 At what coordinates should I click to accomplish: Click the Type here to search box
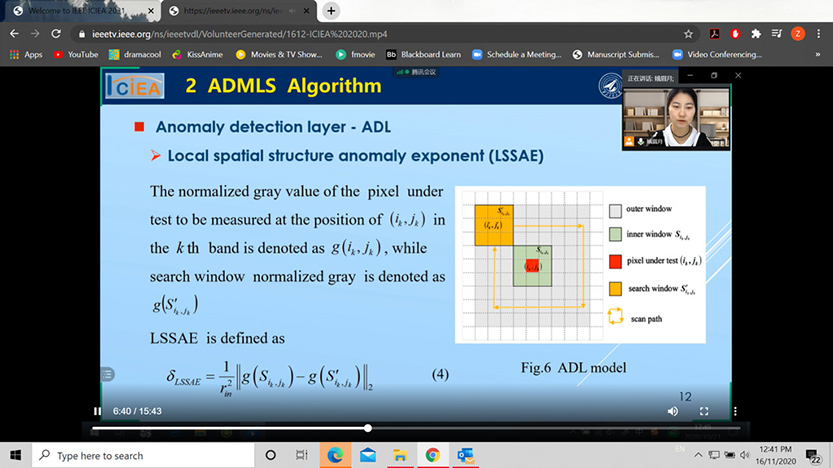pos(143,455)
